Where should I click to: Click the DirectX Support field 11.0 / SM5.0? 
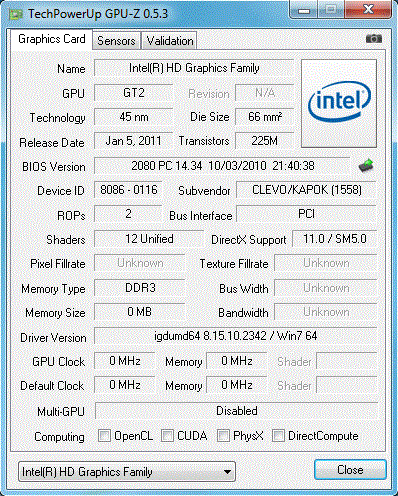pos(335,239)
